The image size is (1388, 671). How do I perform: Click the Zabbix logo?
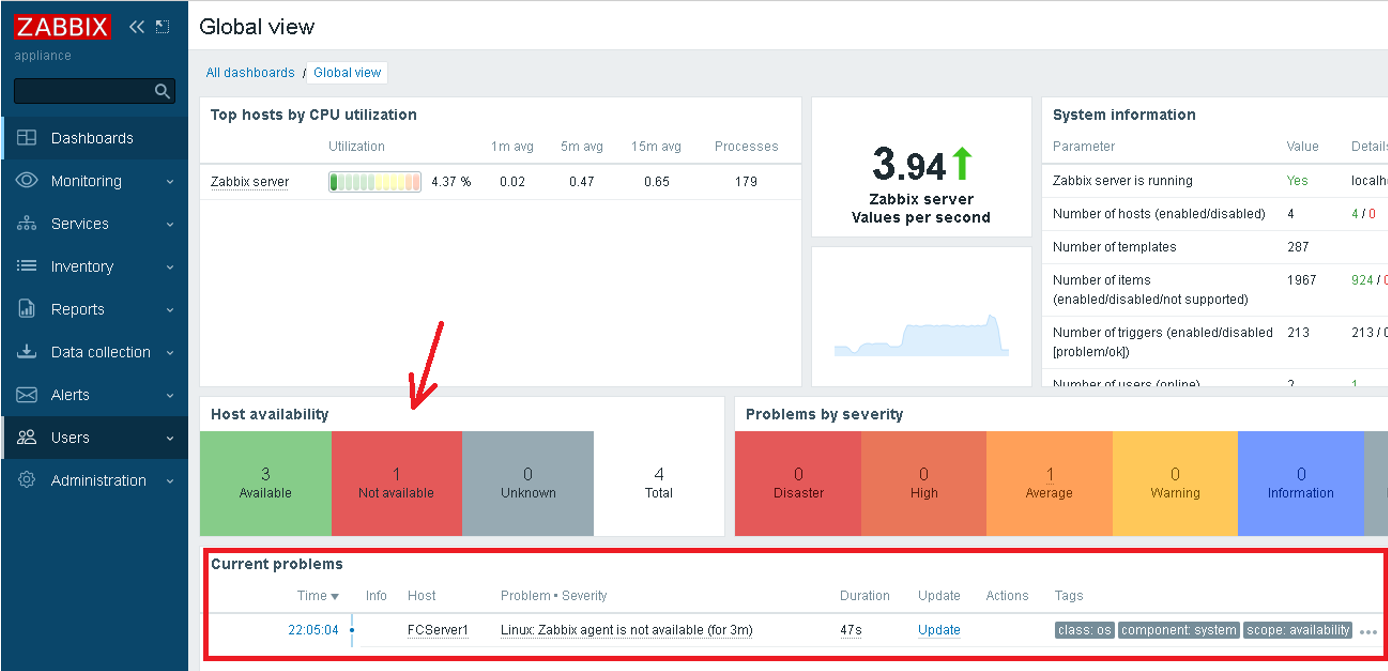pos(62,27)
